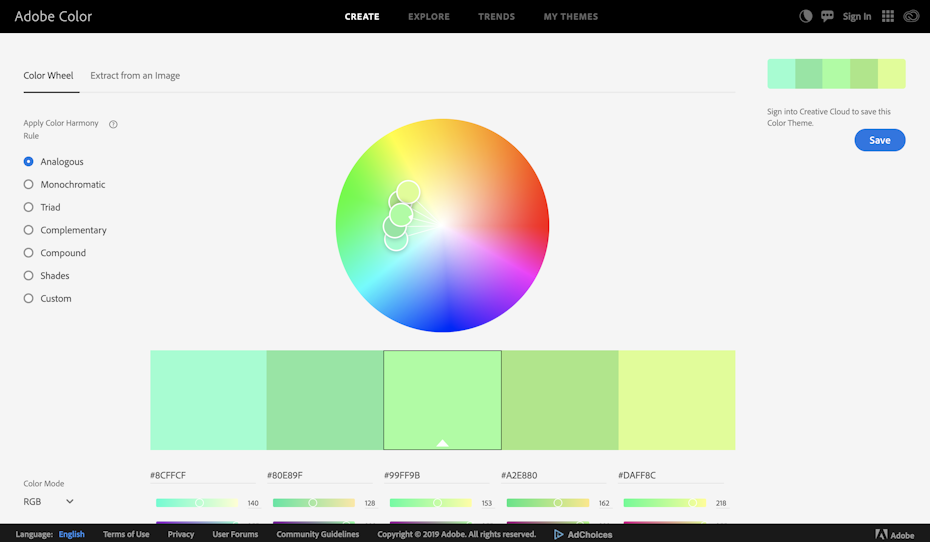930x542 pixels.
Task: Open the User Forums link
Action: tap(235, 534)
